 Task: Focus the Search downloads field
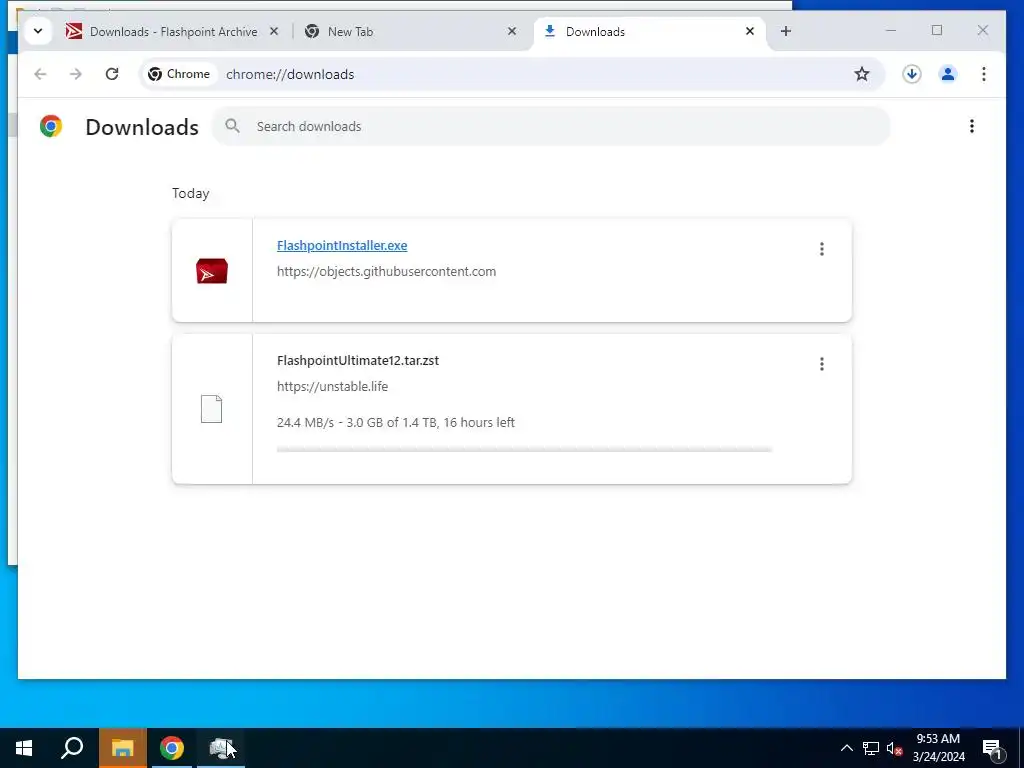pos(551,126)
